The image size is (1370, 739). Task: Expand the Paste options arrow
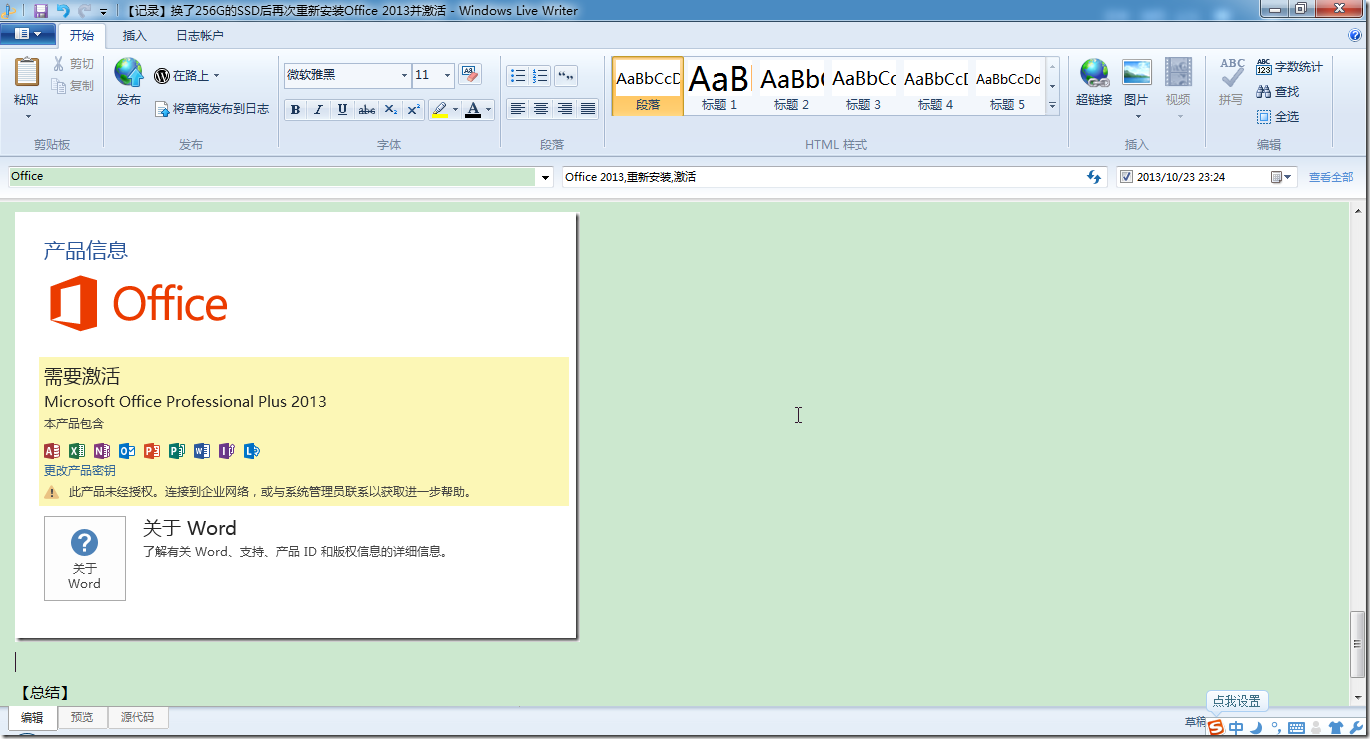27,116
